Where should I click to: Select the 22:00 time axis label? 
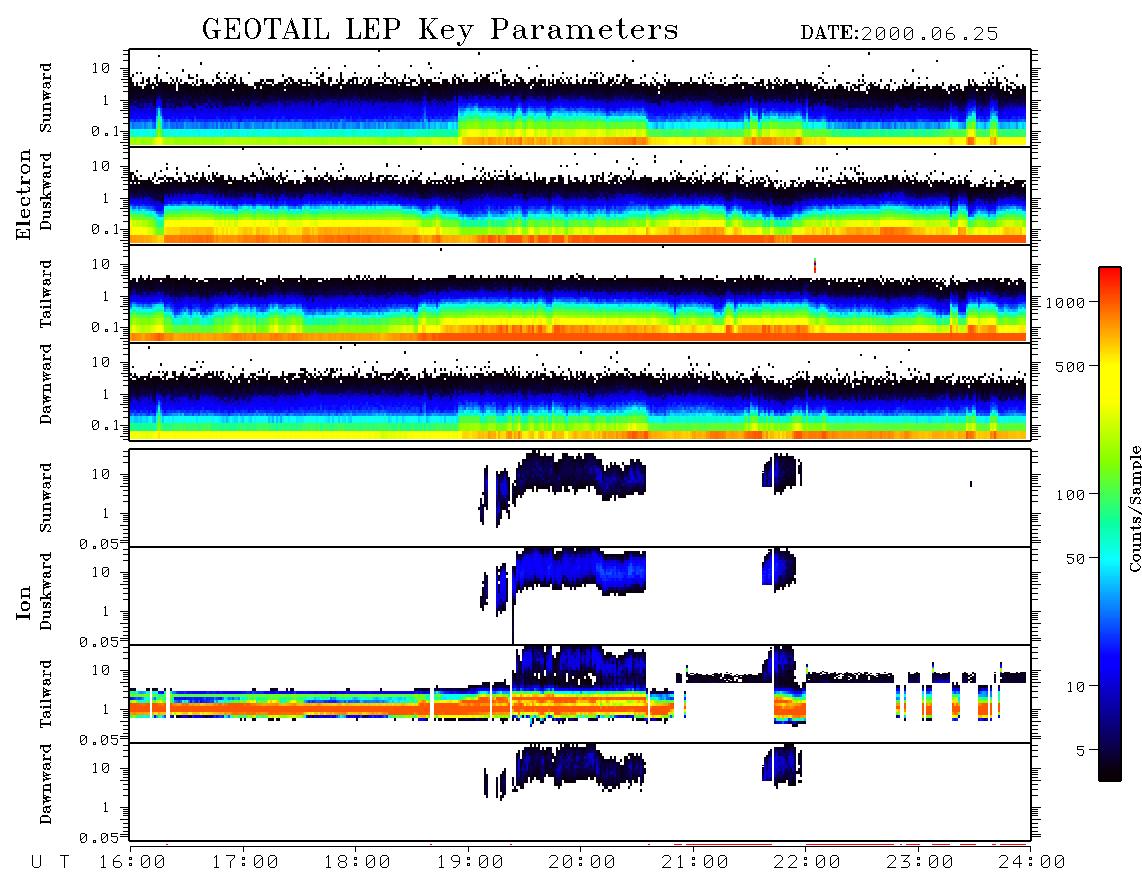808,863
